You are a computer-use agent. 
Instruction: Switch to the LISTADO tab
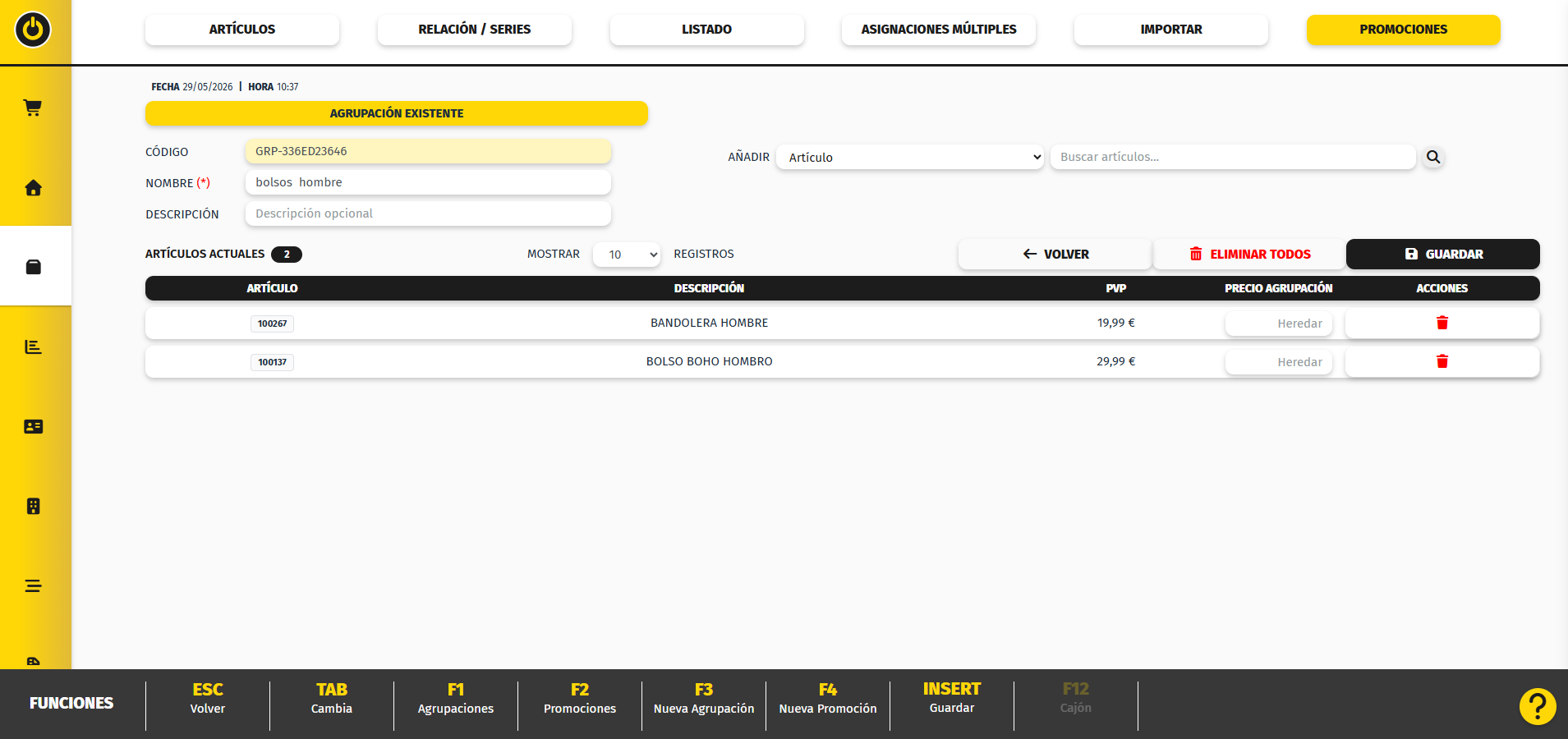click(x=706, y=30)
